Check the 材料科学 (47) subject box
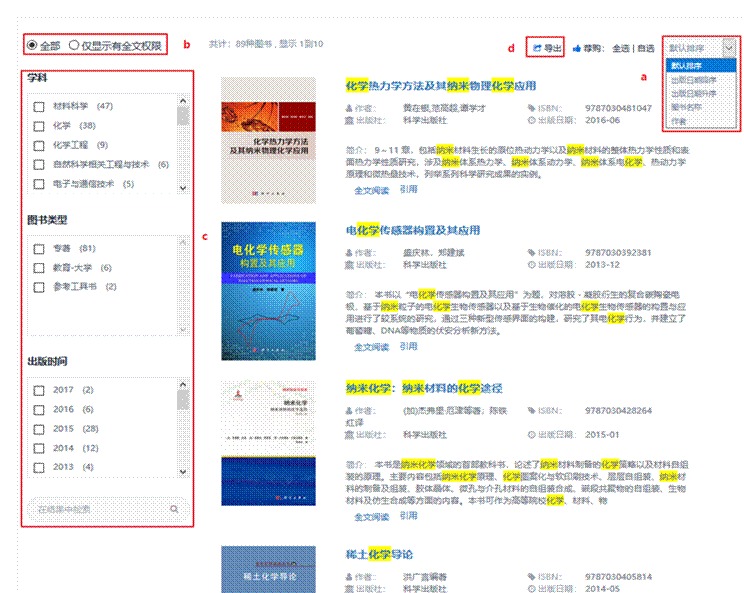The height and width of the screenshot is (593, 744). [x=39, y=107]
